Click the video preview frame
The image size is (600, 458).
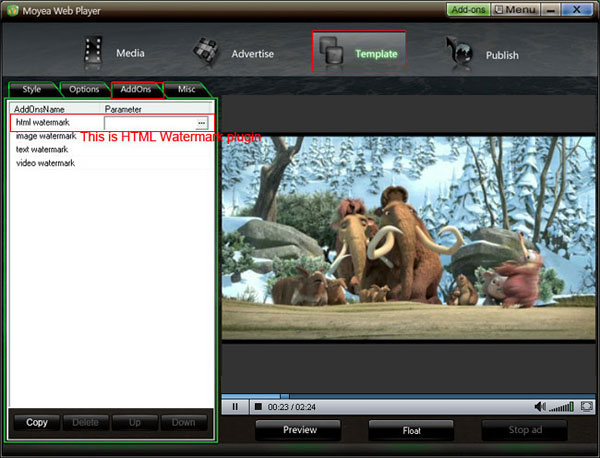pyautogui.click(x=409, y=237)
